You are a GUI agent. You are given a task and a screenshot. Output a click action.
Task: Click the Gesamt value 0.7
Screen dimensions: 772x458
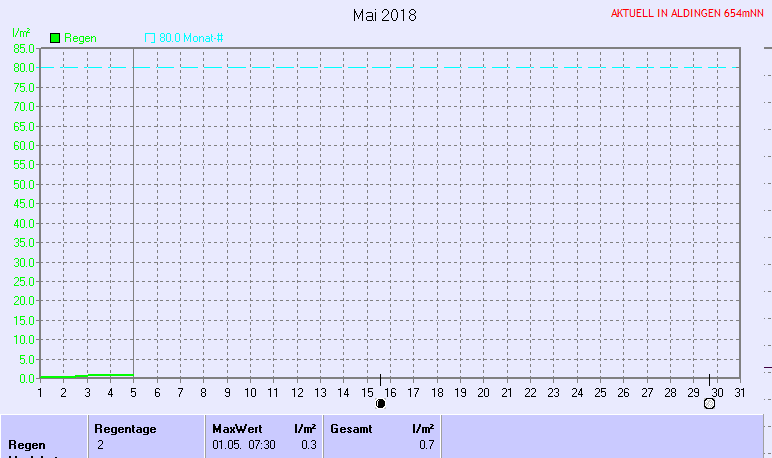[426, 444]
